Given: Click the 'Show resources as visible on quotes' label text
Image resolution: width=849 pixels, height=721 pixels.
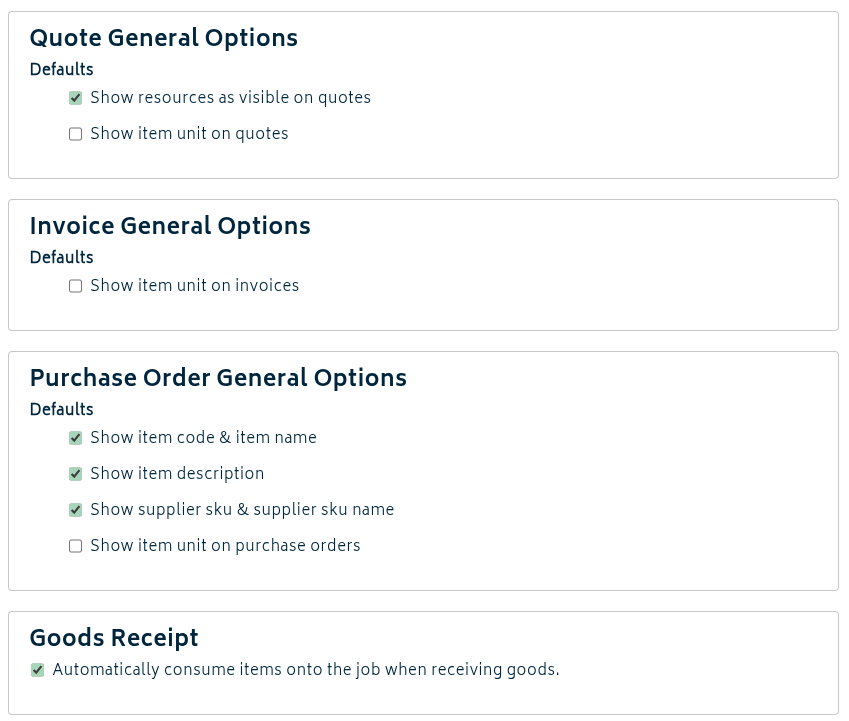Looking at the screenshot, I should click(x=231, y=97).
